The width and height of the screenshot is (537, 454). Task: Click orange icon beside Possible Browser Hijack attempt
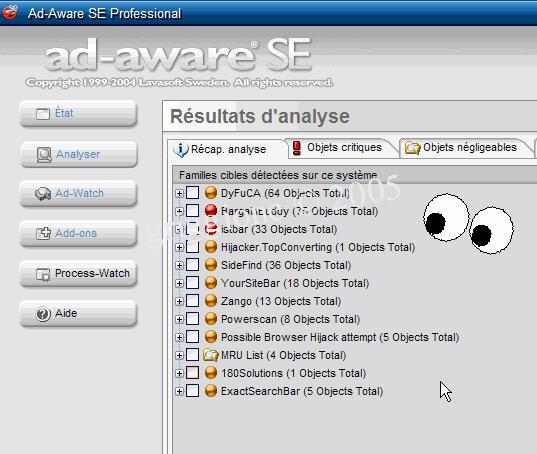[x=211, y=337]
